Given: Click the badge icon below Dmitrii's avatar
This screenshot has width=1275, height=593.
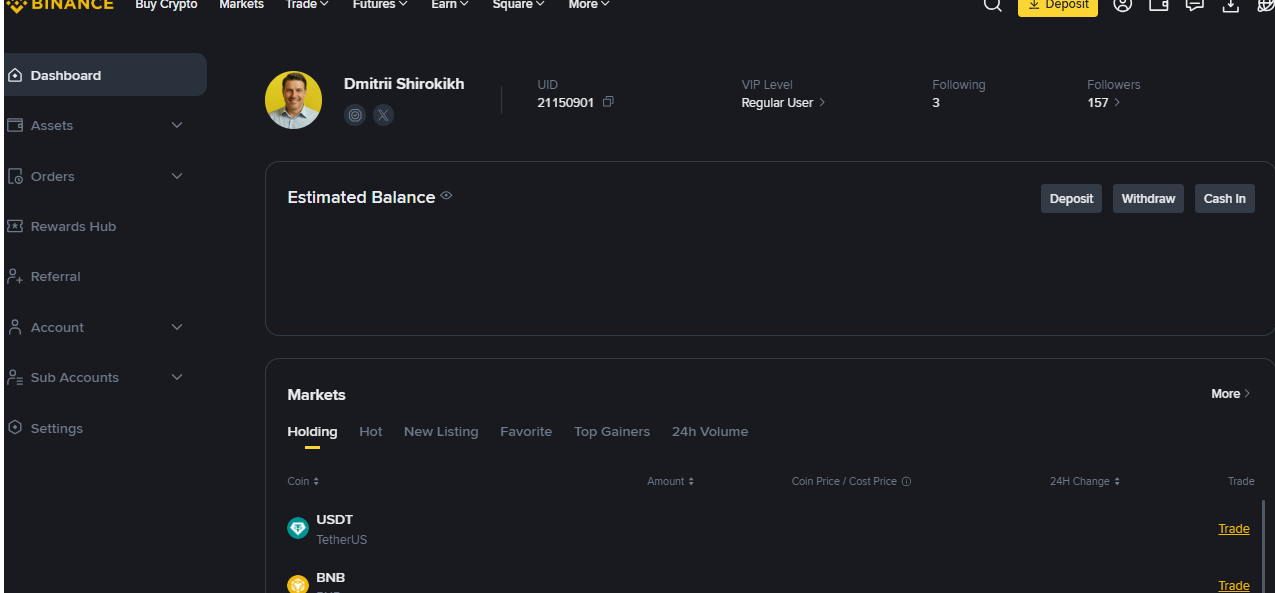Looking at the screenshot, I should [x=355, y=114].
